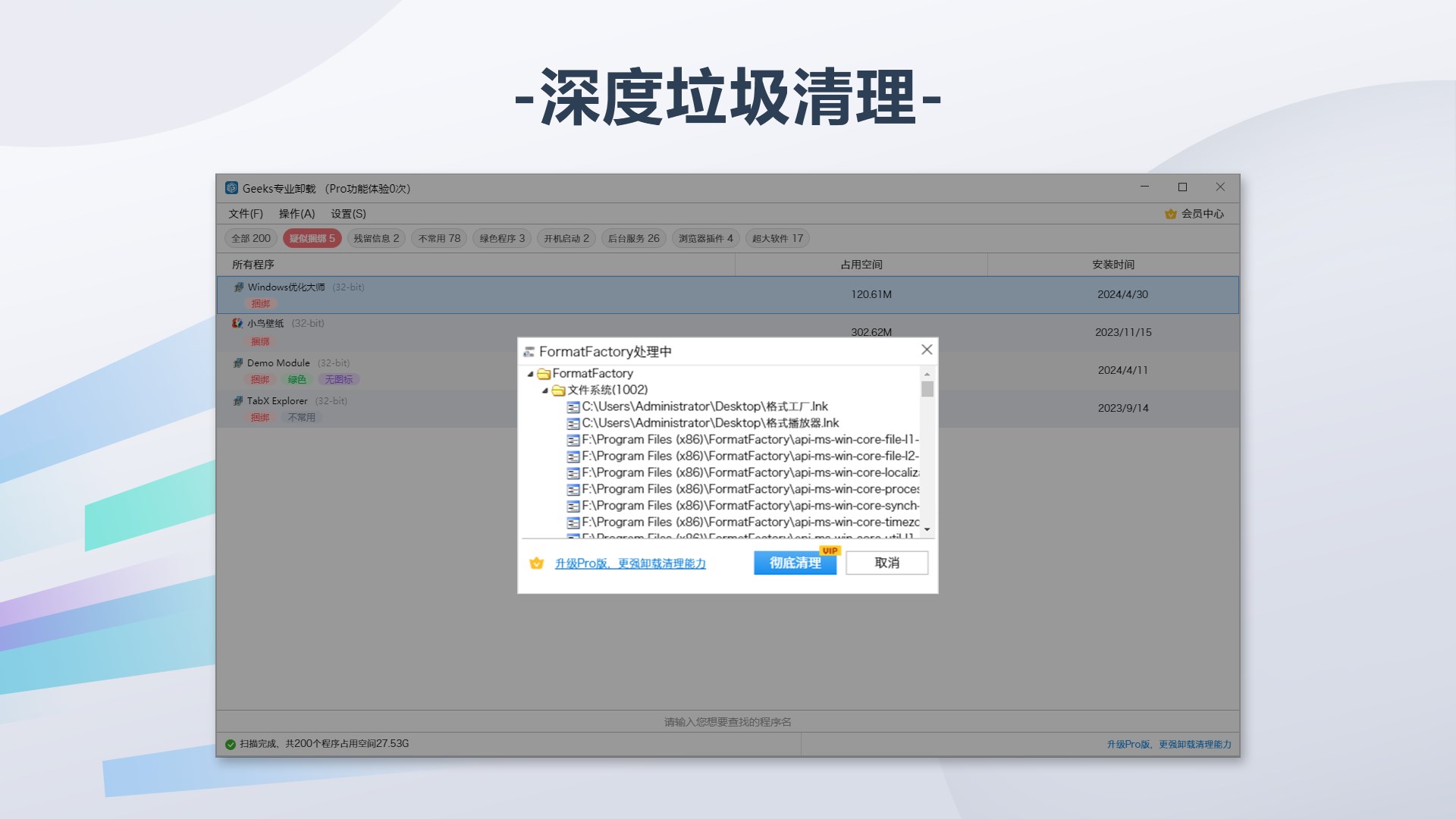Open the 升级Pro版 upgrade link
Screen dimensions: 1456x819
(x=632, y=563)
